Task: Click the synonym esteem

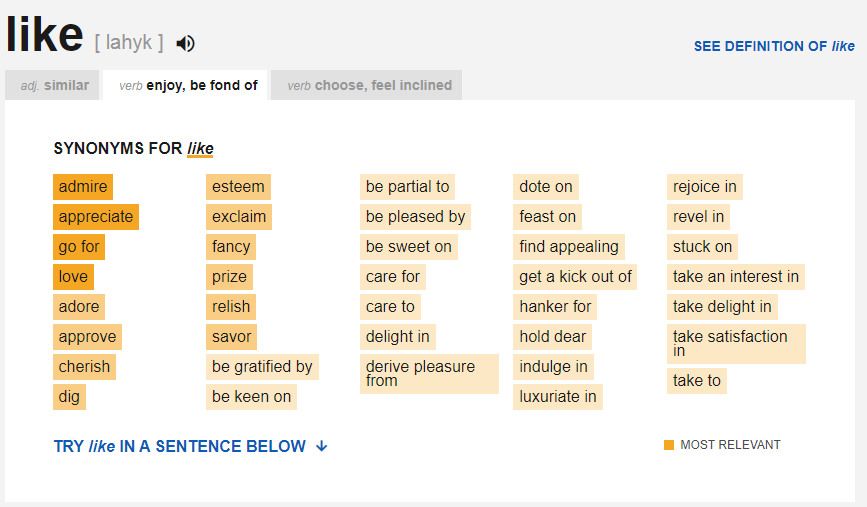Action: [x=238, y=187]
